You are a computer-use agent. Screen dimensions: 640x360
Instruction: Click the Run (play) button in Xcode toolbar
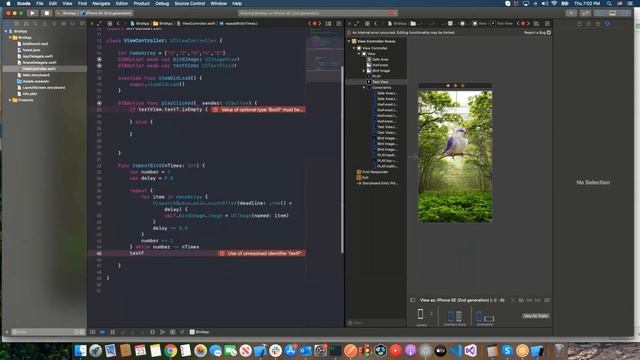[33, 13]
